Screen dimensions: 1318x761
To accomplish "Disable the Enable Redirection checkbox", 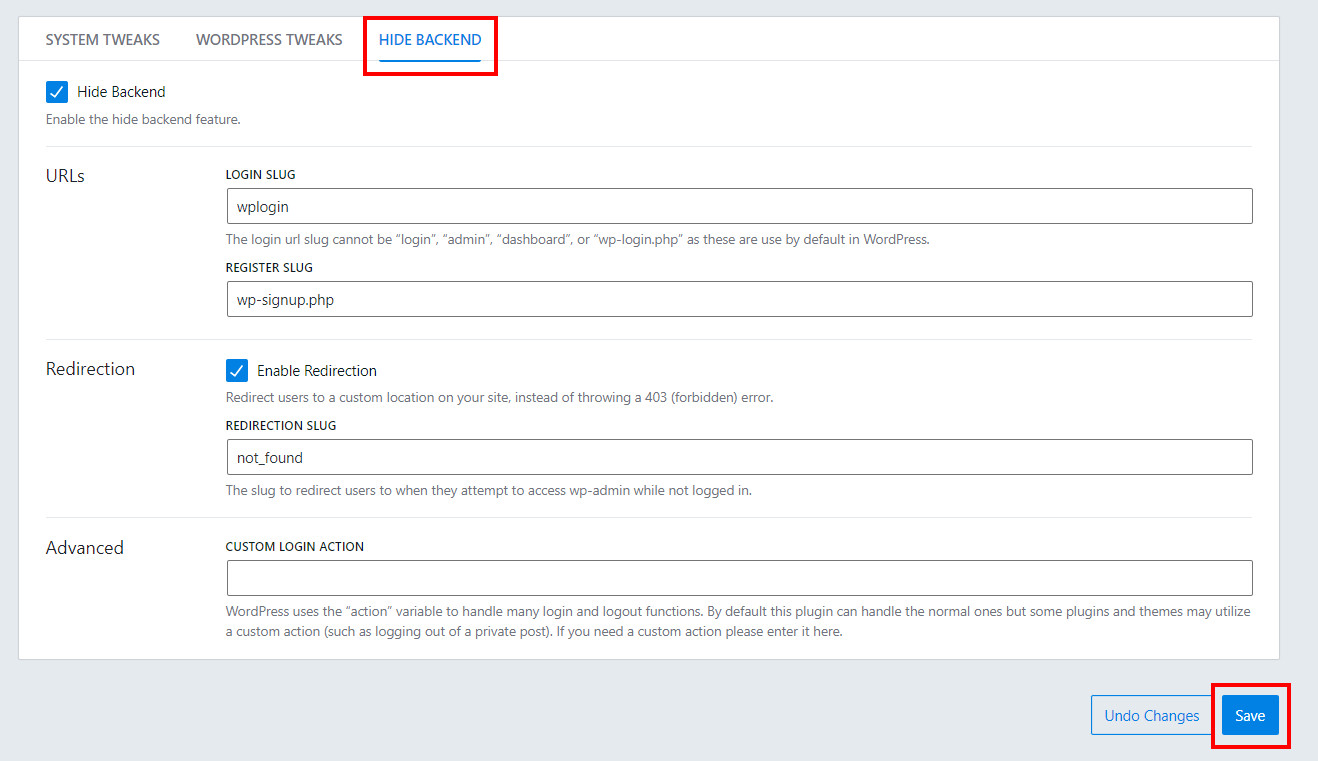I will [237, 371].
